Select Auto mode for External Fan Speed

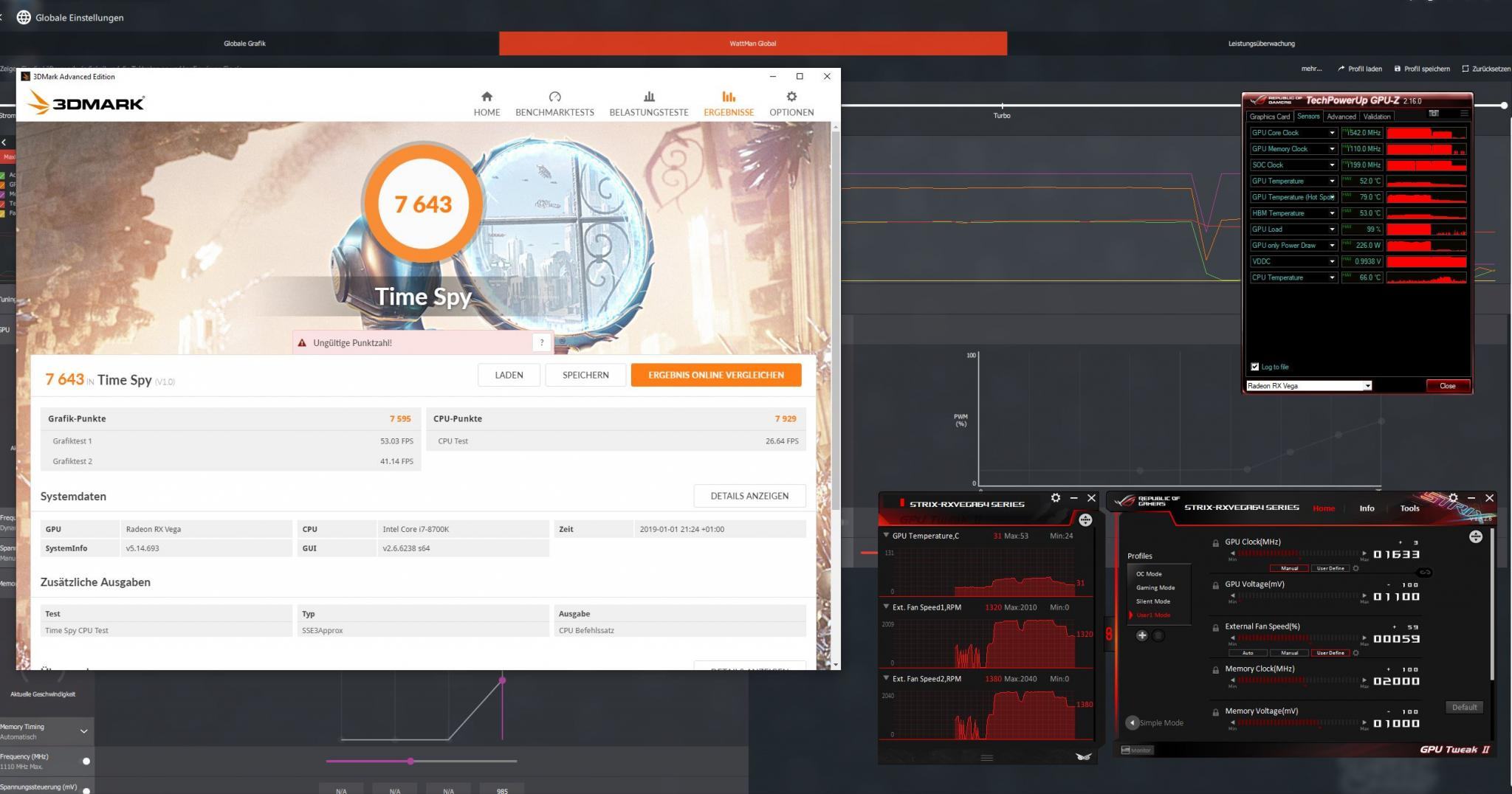1248,653
